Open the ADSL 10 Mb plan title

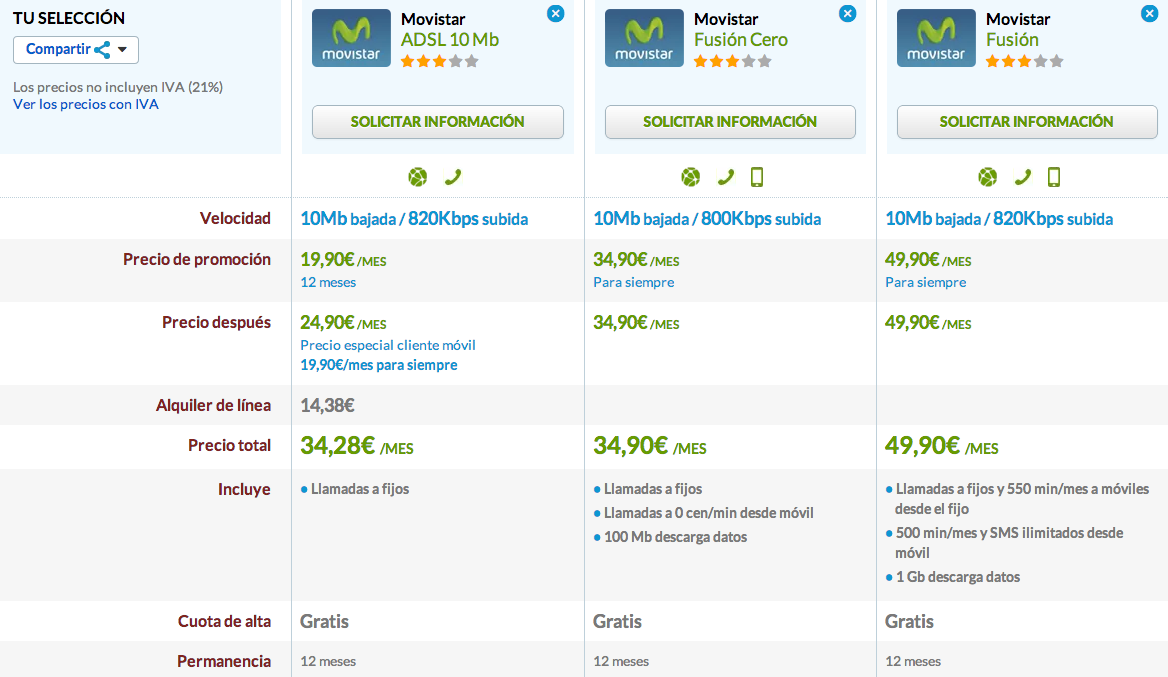[450, 40]
